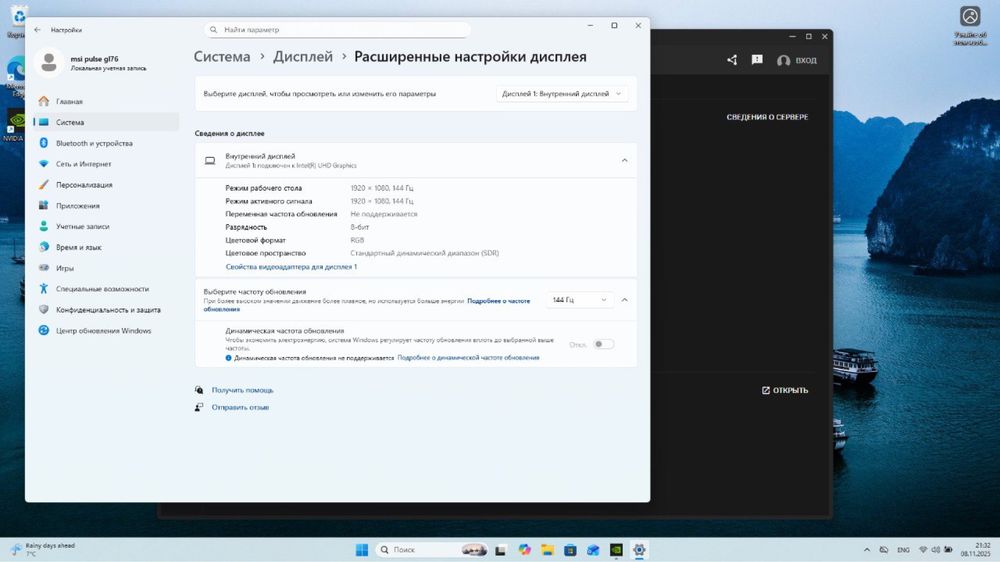Open the Windows Start menu

coord(362,550)
